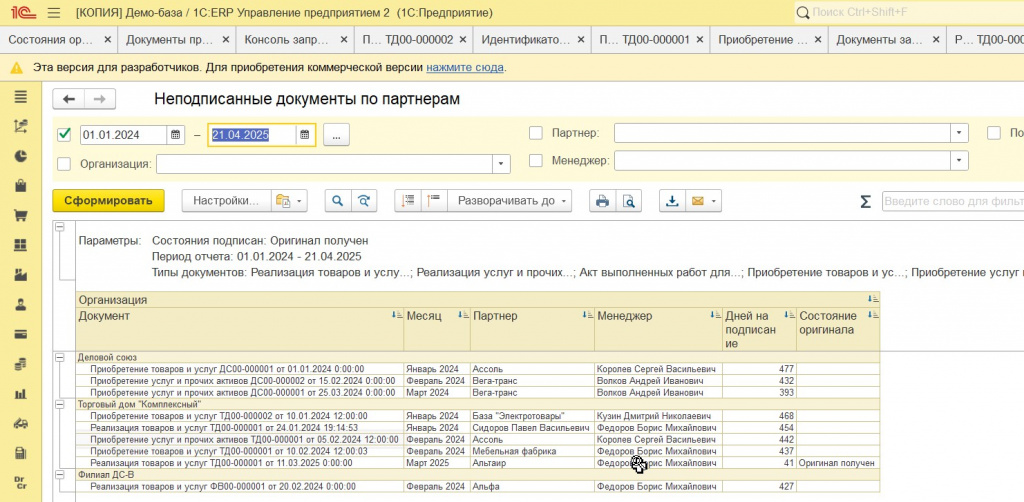Collapse the Филиал ДС-В group
Image resolution: width=1024 pixels, height=502 pixels.
tap(61, 475)
